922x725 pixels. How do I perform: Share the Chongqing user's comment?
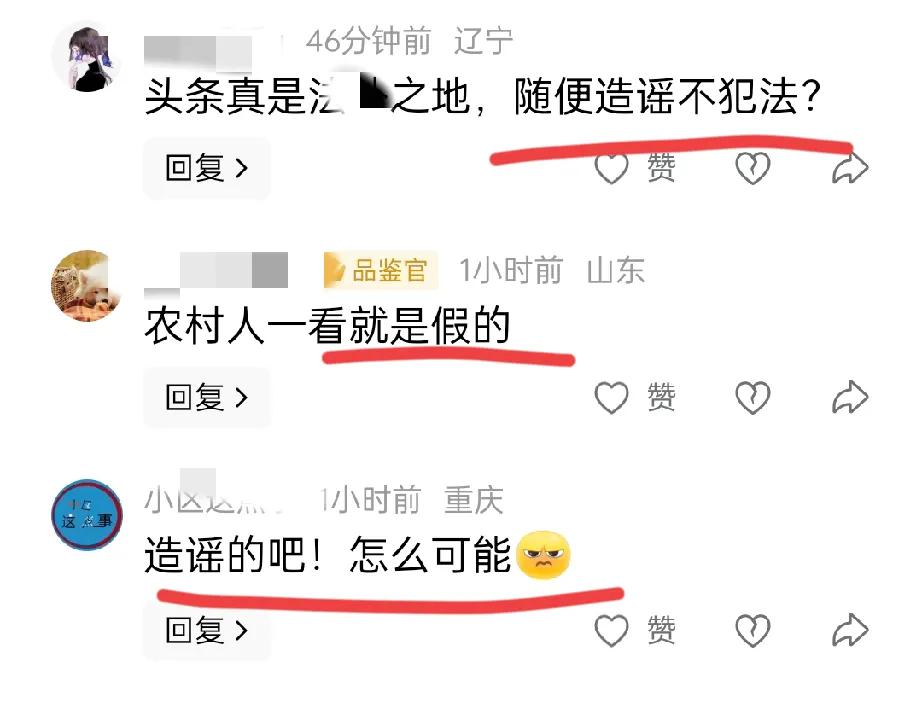[x=850, y=630]
